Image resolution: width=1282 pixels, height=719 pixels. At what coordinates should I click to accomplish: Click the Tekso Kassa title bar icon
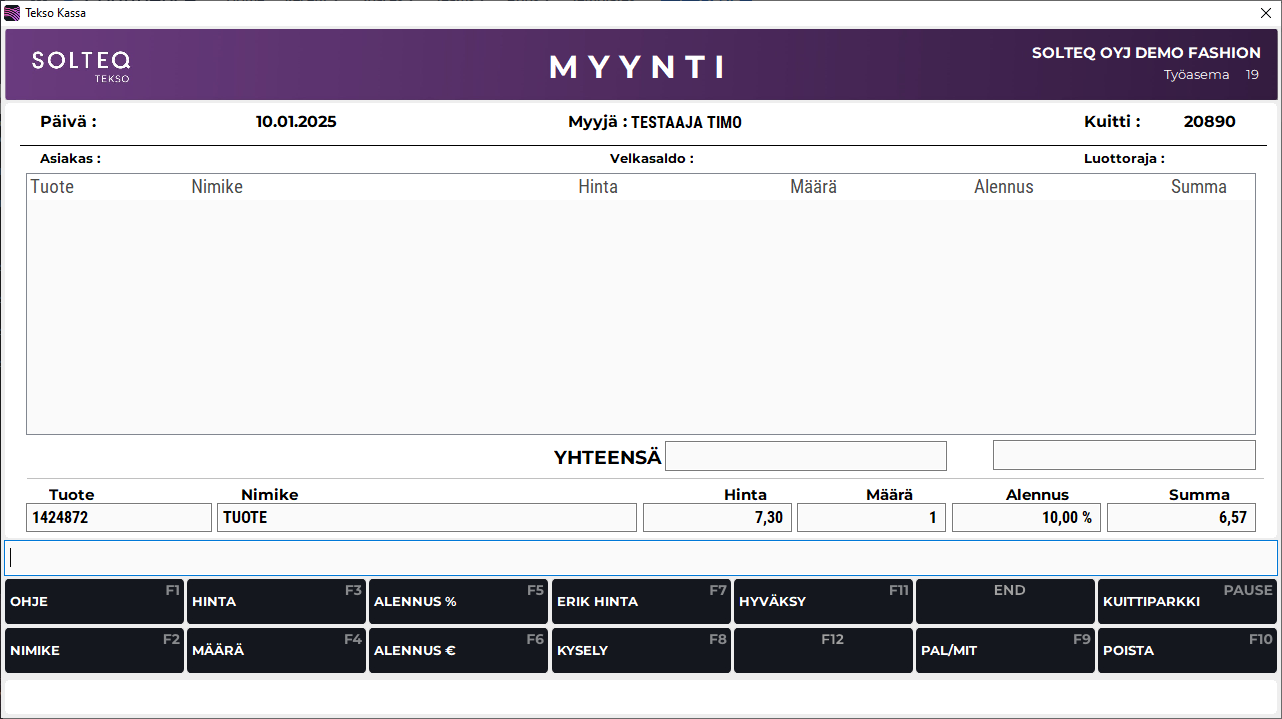[x=12, y=13]
